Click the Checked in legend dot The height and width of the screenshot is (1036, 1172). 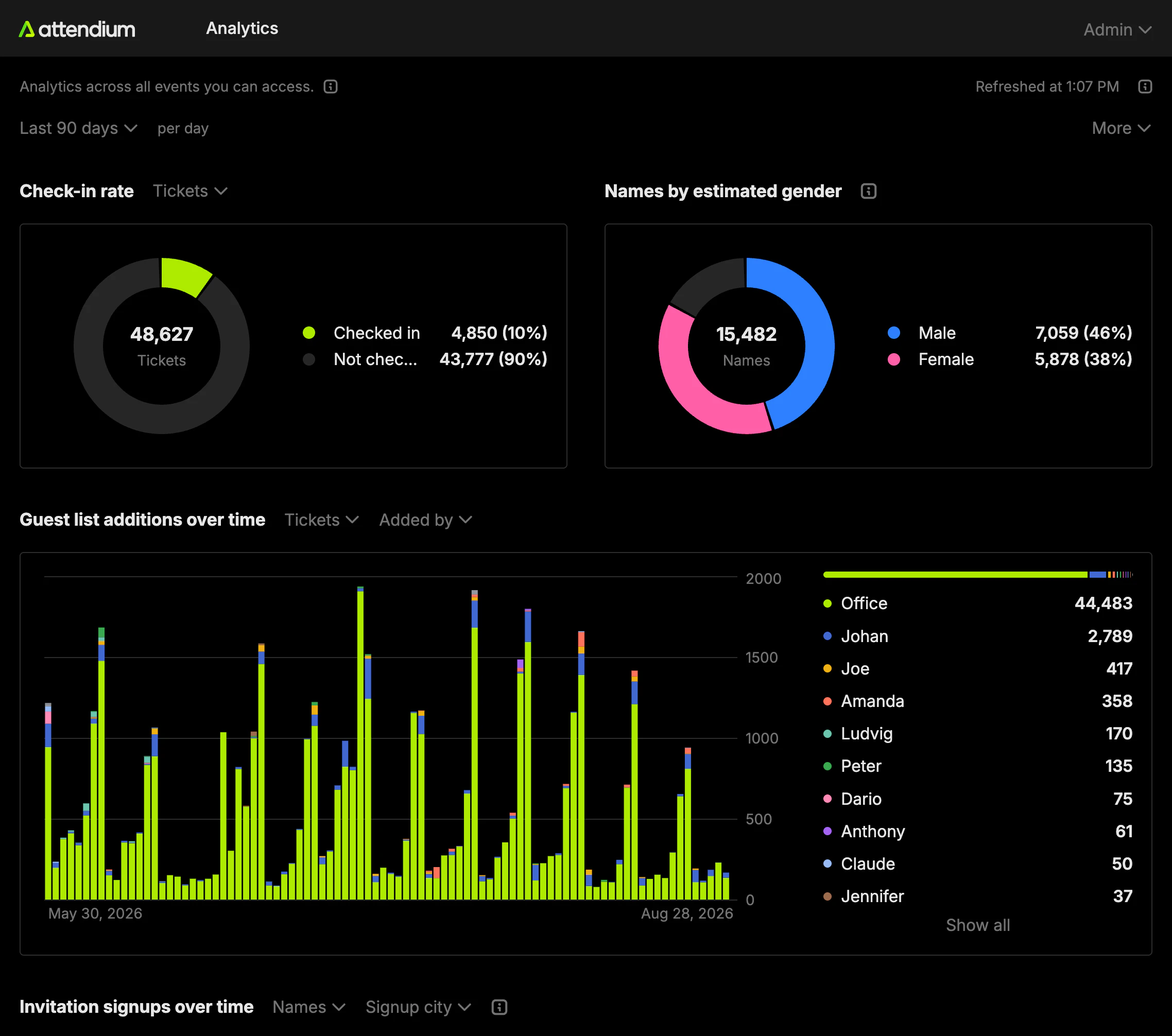click(x=309, y=333)
